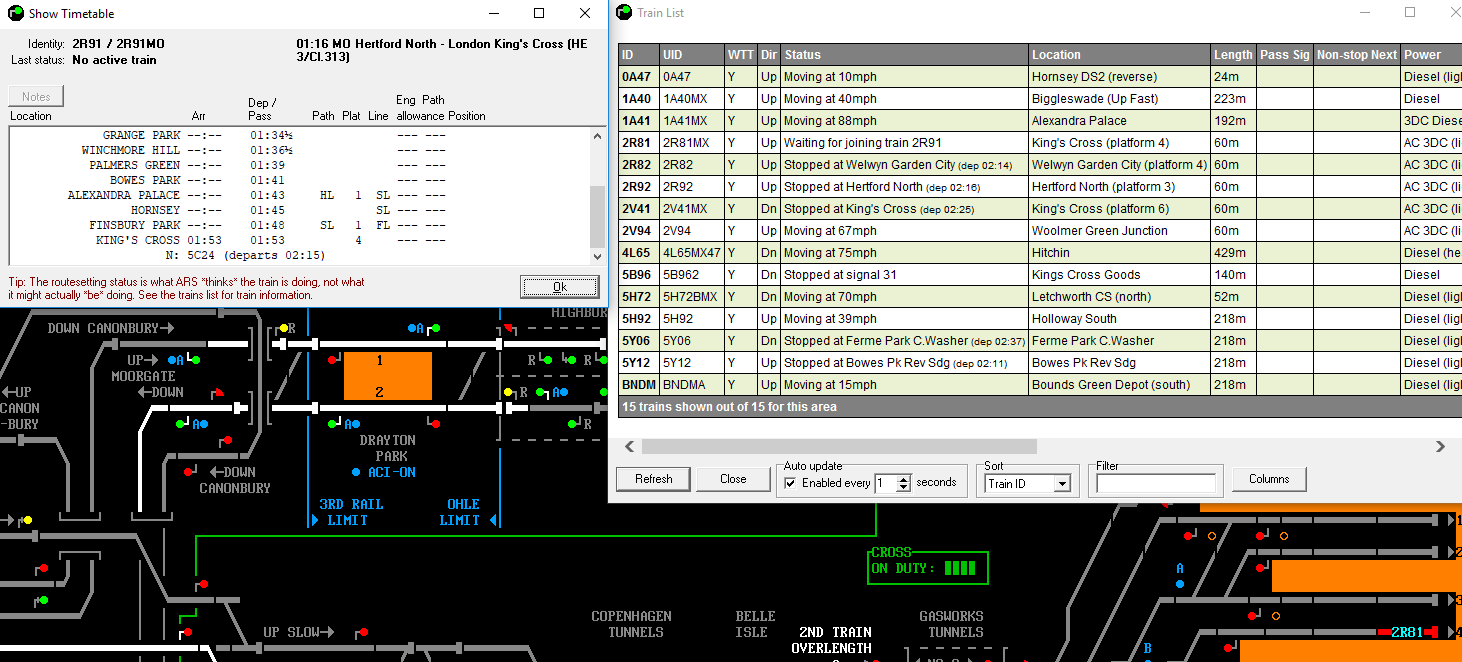Click the timetable vertical scrollbar down arrow

598,255
